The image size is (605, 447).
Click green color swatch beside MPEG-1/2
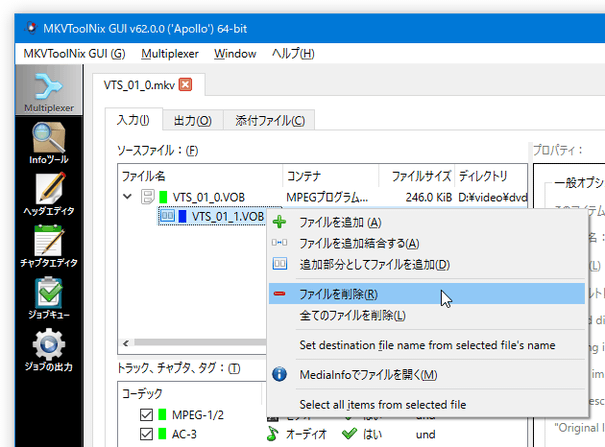[162, 415]
